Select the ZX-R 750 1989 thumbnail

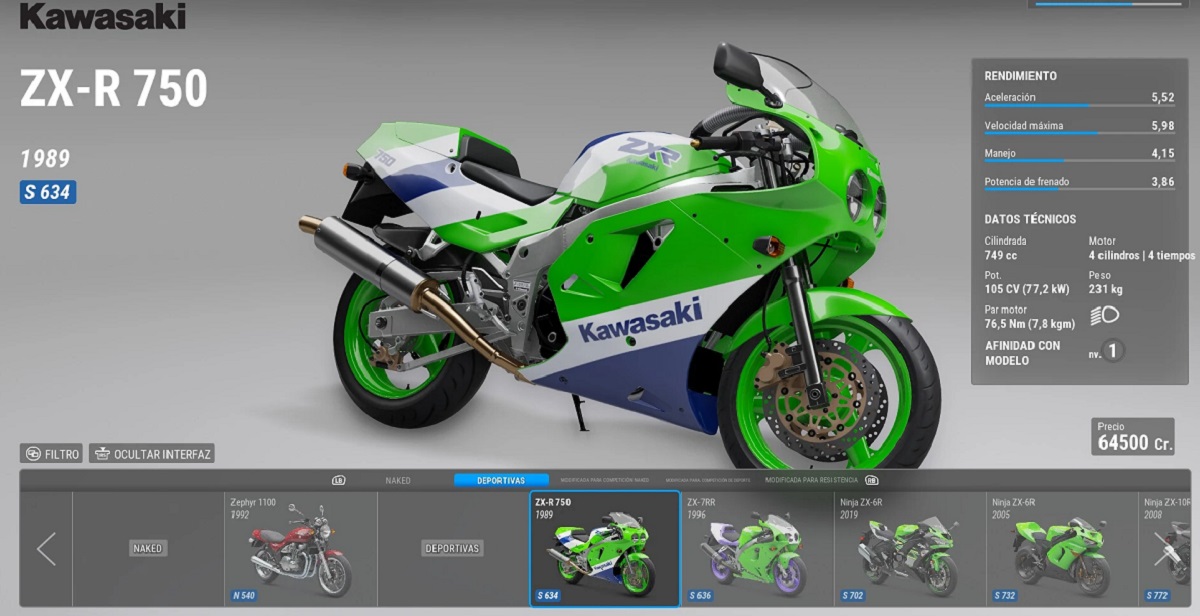605,549
